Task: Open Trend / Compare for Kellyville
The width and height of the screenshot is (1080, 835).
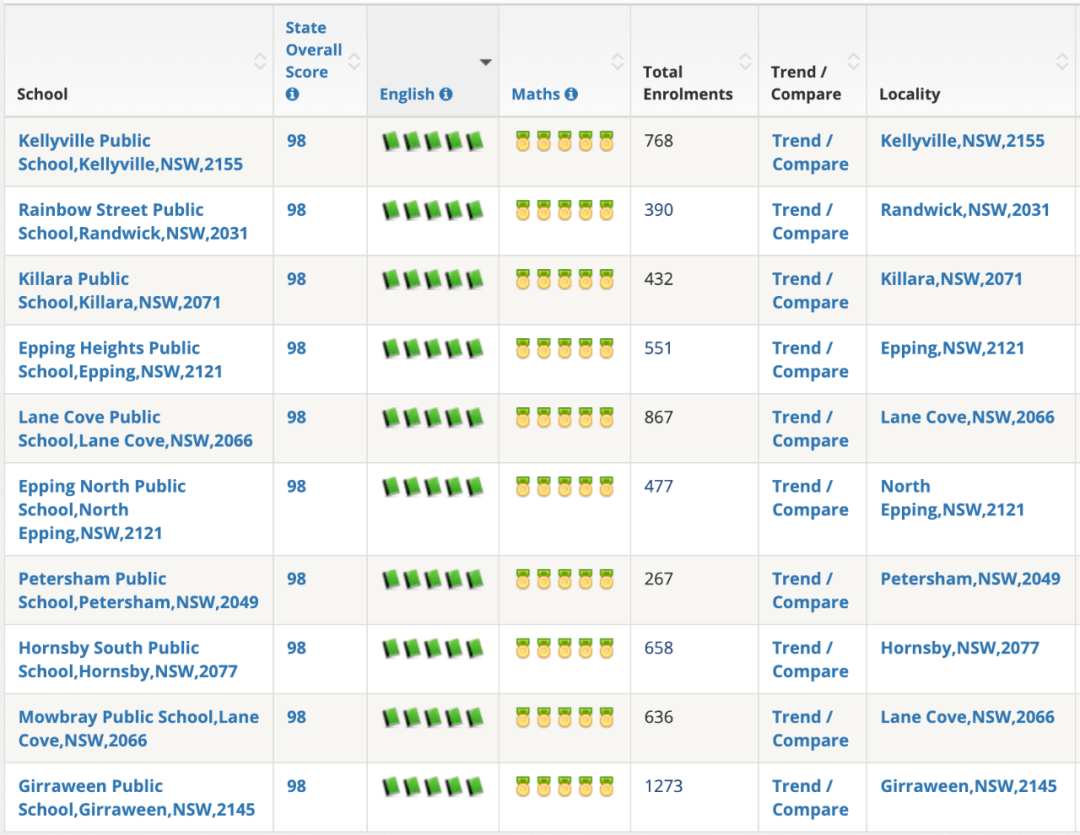Action: 810,152
